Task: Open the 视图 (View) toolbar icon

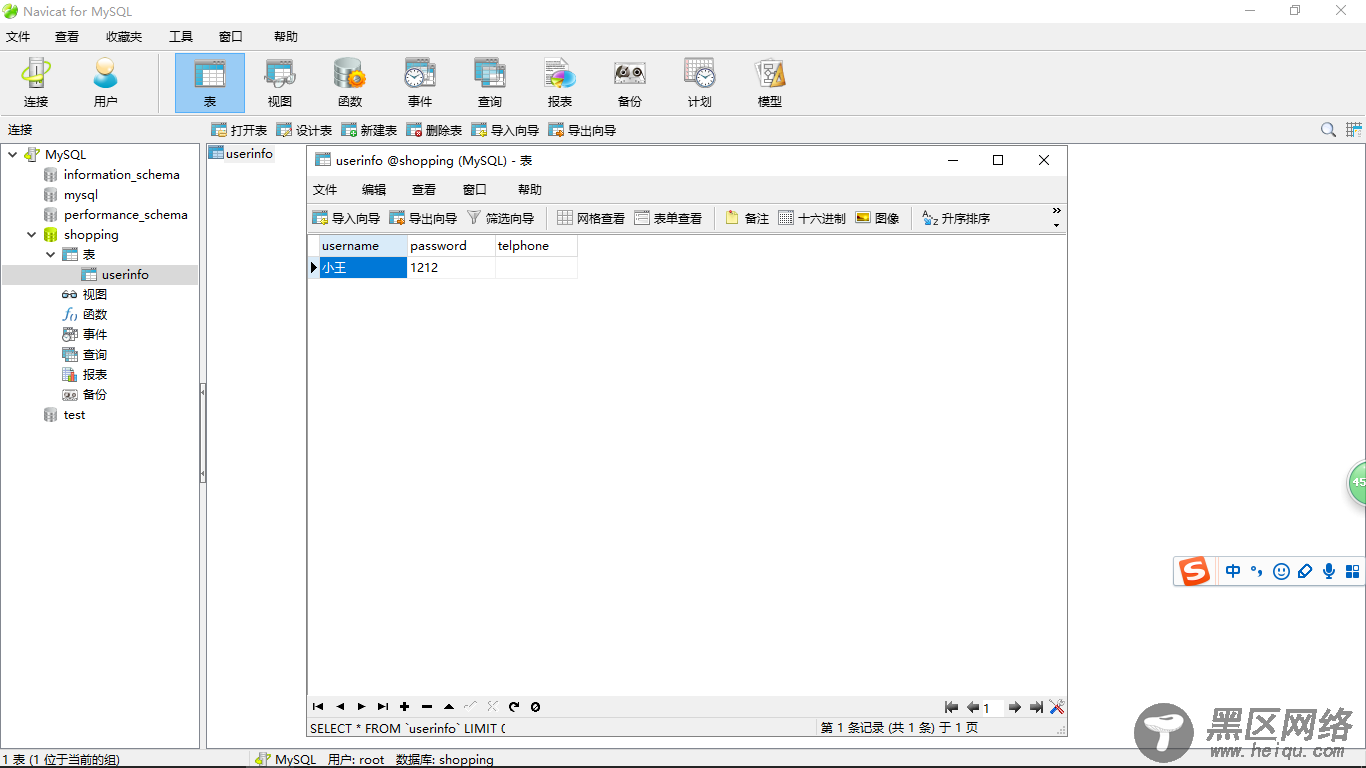Action: (280, 83)
